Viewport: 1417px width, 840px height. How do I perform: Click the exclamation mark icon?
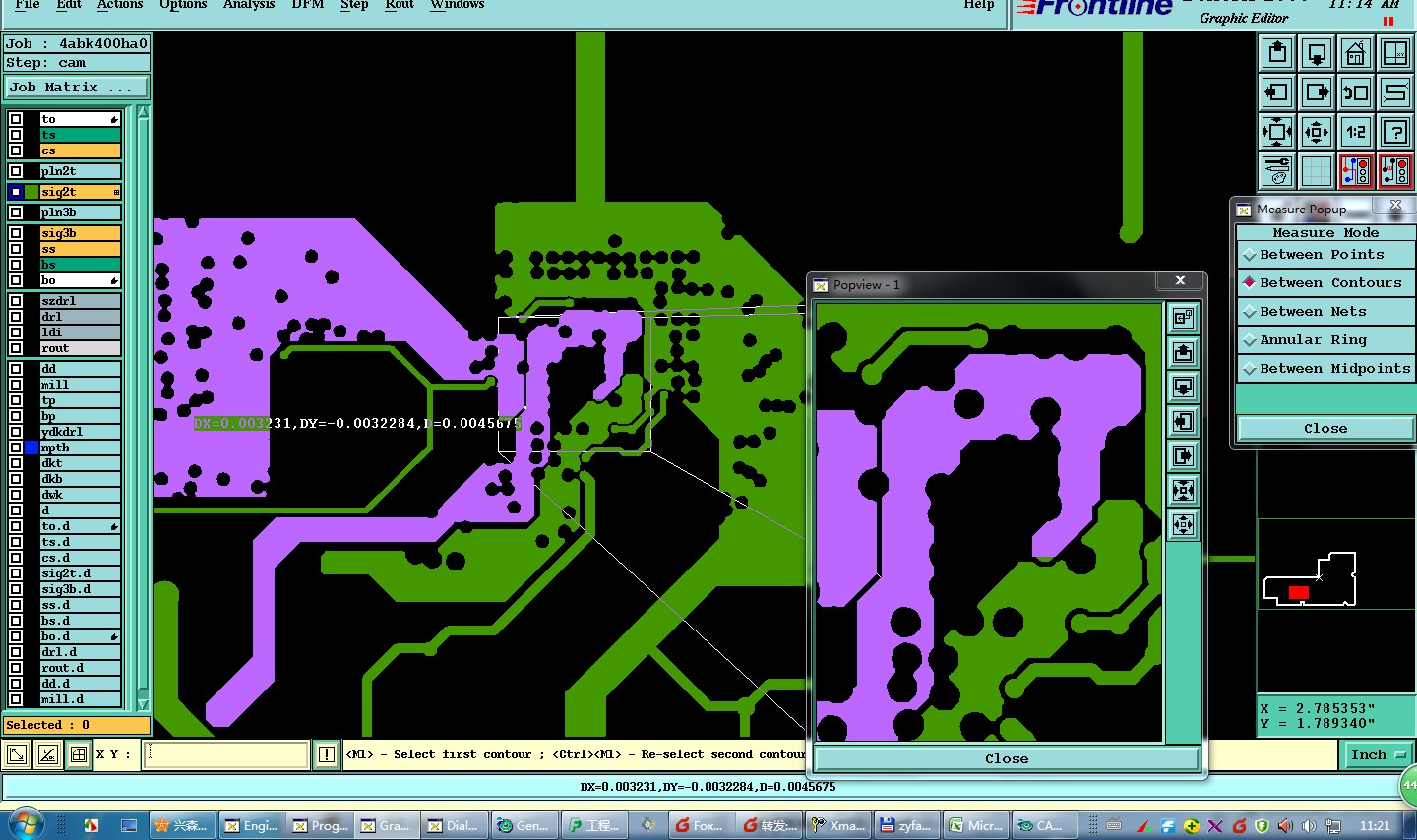click(327, 754)
